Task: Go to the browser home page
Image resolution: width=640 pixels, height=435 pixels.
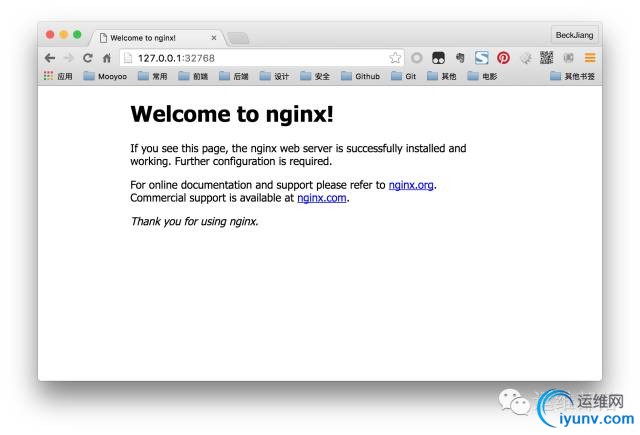Action: (107, 58)
